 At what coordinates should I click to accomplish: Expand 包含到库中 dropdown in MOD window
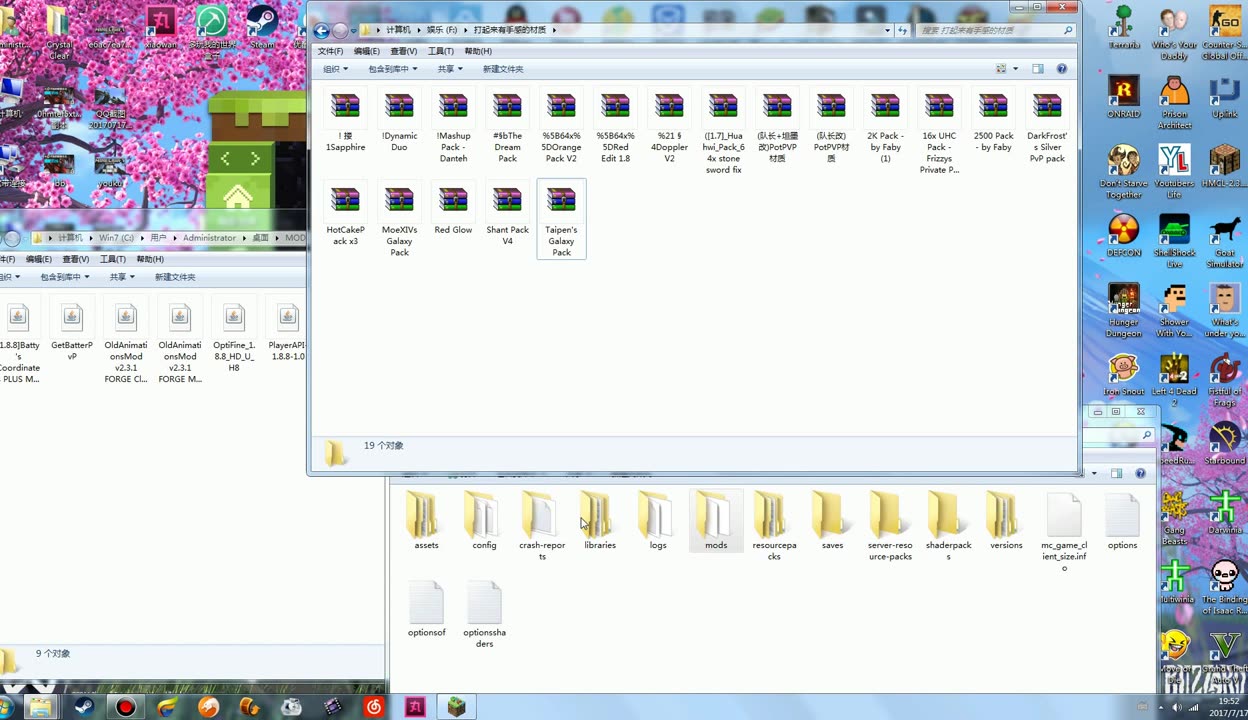pos(65,277)
